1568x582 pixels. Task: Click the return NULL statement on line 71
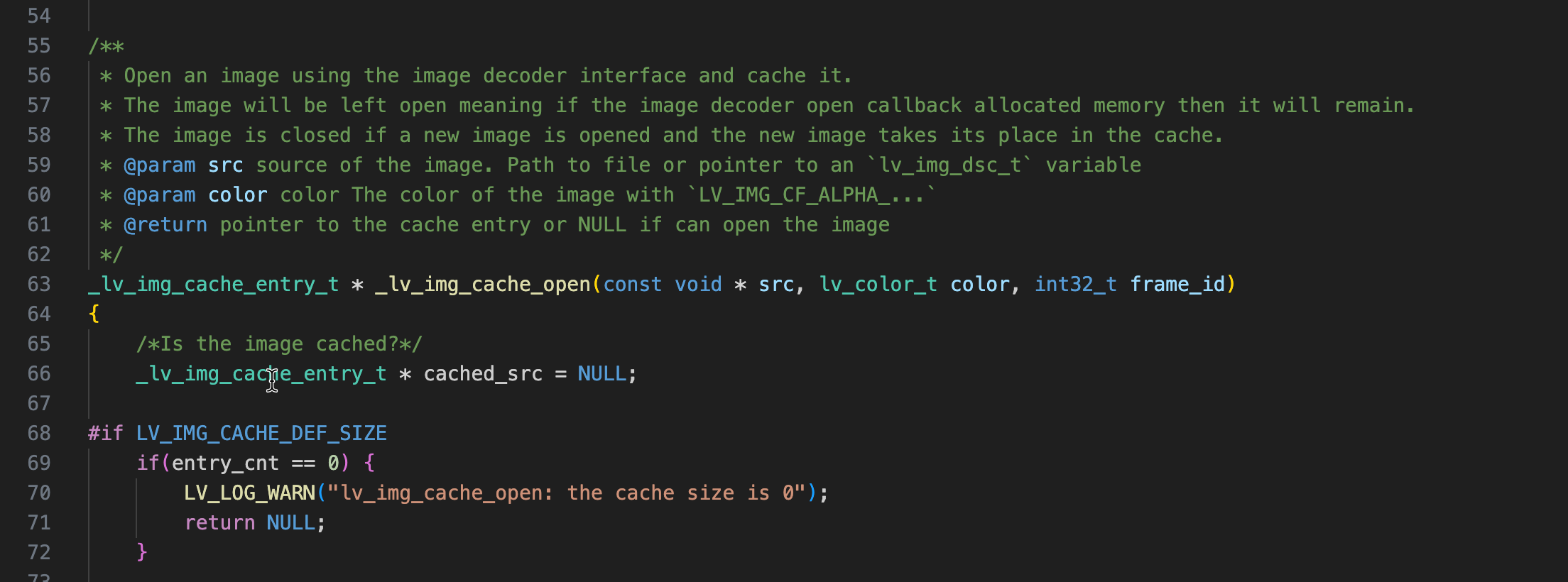pyautogui.click(x=255, y=523)
